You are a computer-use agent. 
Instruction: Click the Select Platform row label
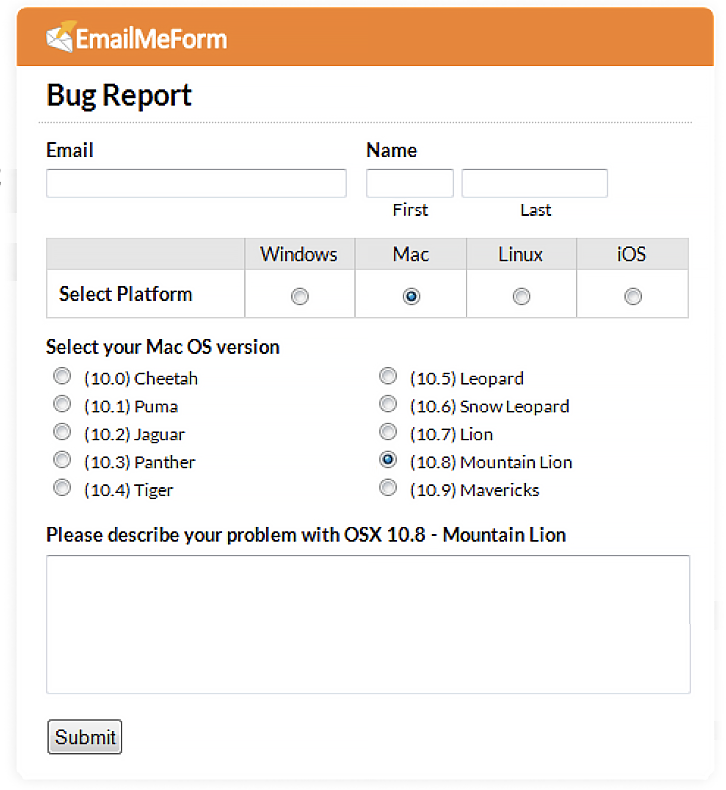[x=125, y=294]
